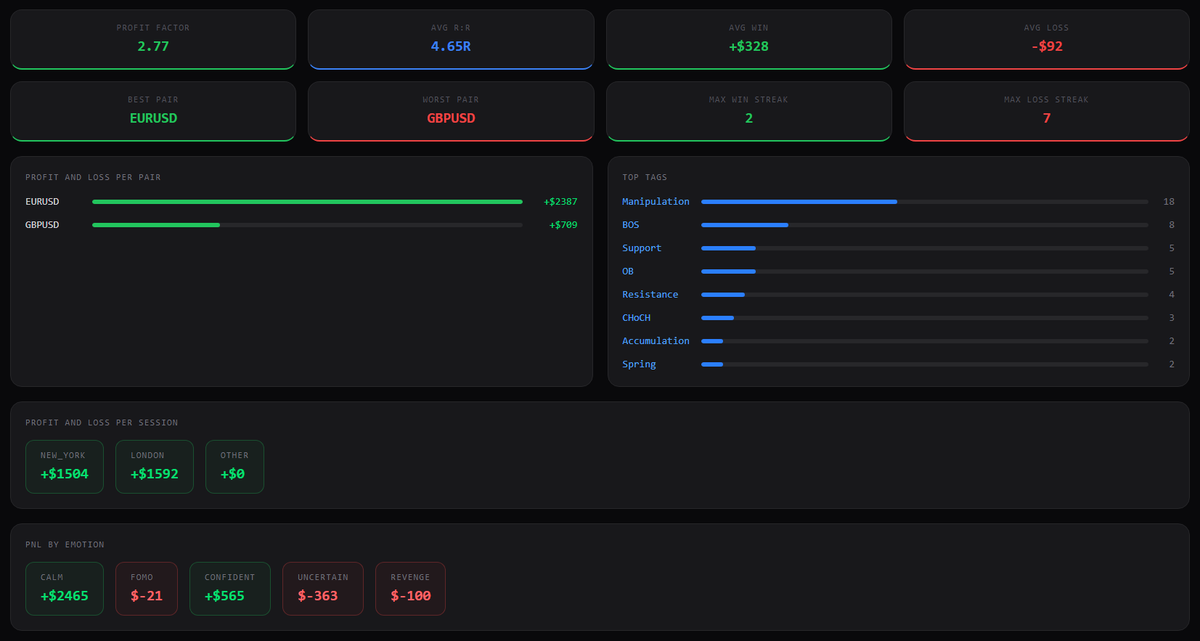Viewport: 1200px width, 641px height.
Task: Open the Best Pair EURUSD card
Action: coord(153,111)
